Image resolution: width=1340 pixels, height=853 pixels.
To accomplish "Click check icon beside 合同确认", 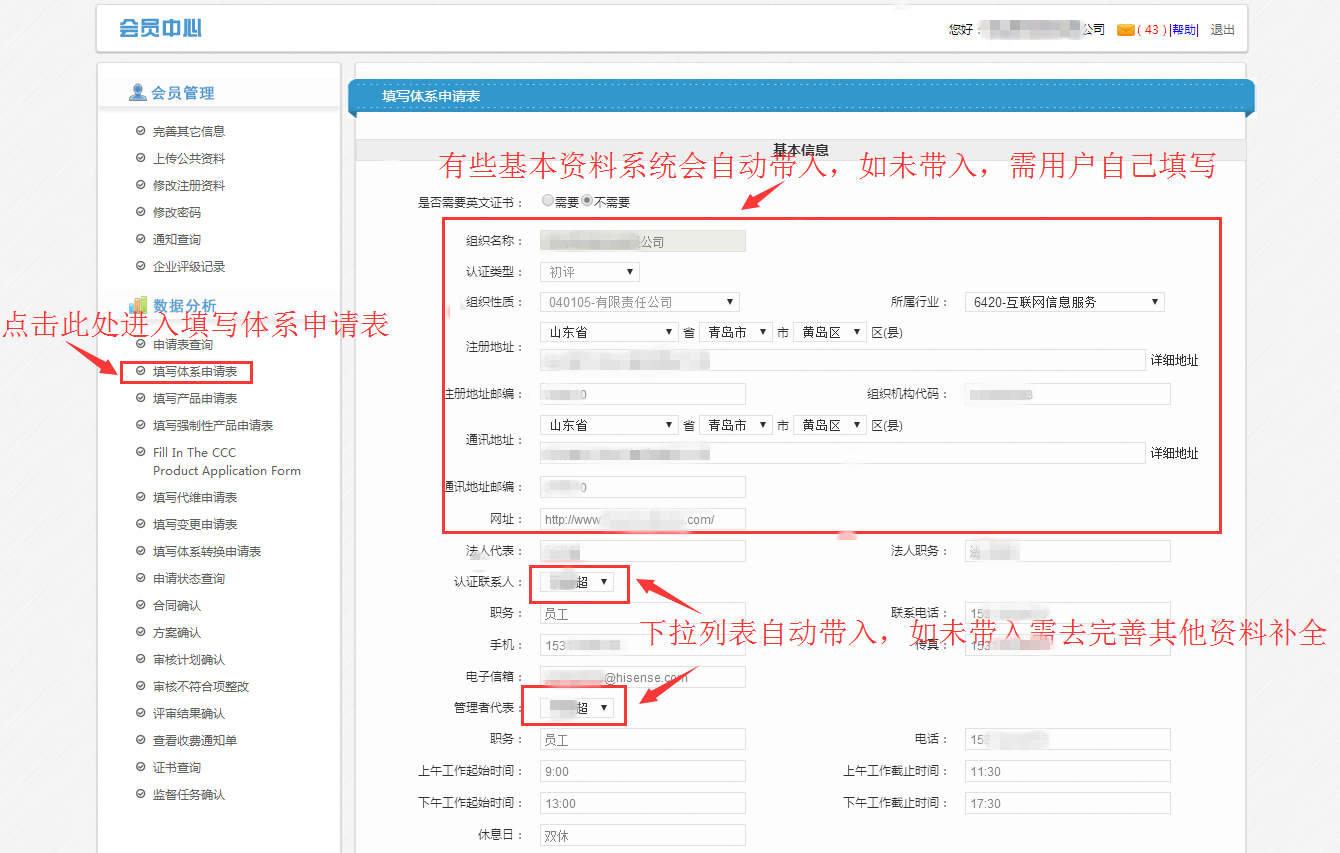I will point(140,605).
